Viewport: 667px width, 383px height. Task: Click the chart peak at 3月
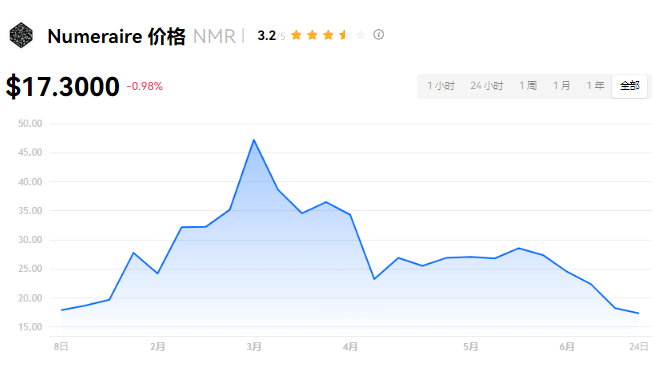click(x=254, y=140)
